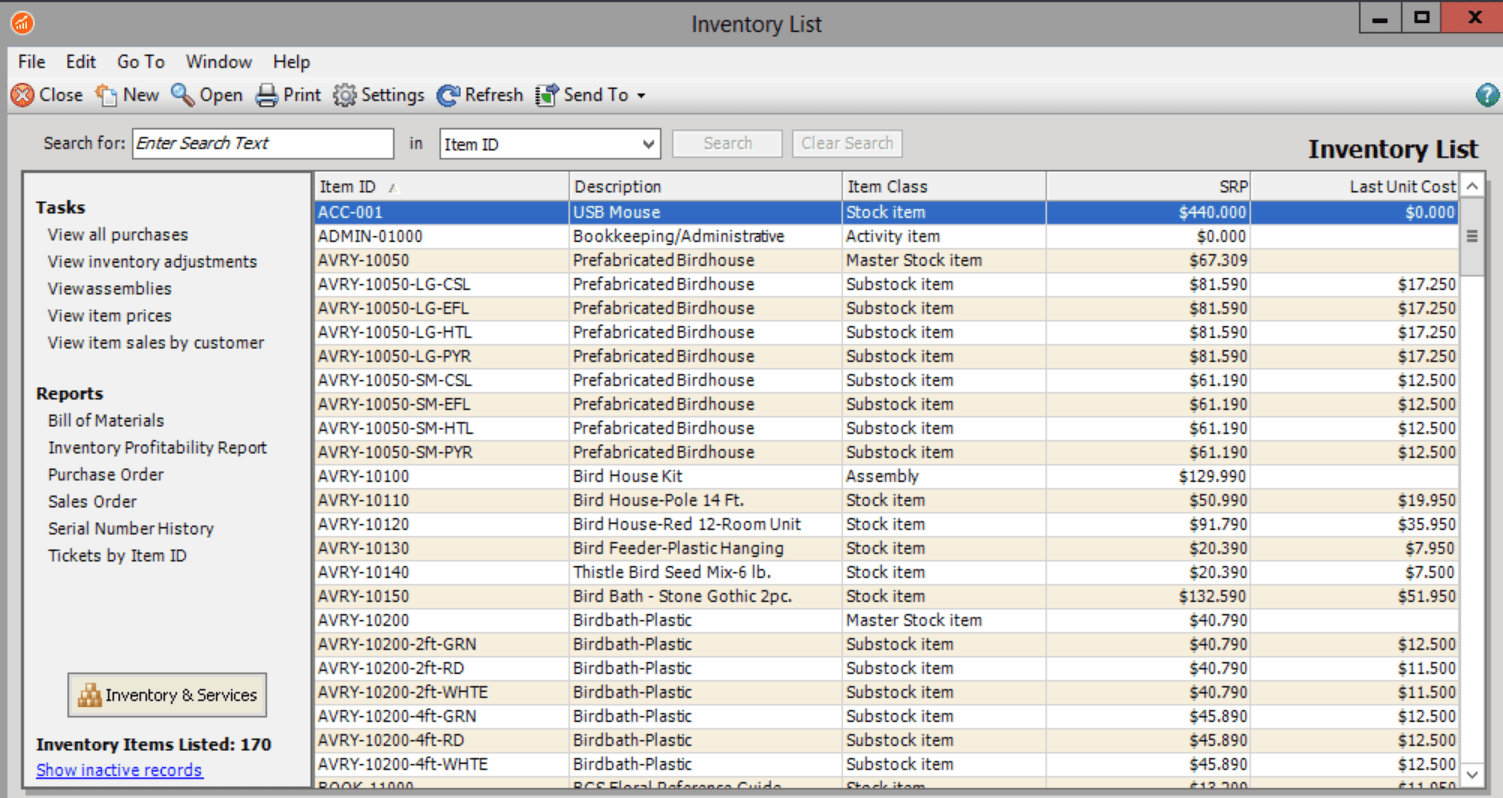Click Show inactive records link

[x=119, y=770]
